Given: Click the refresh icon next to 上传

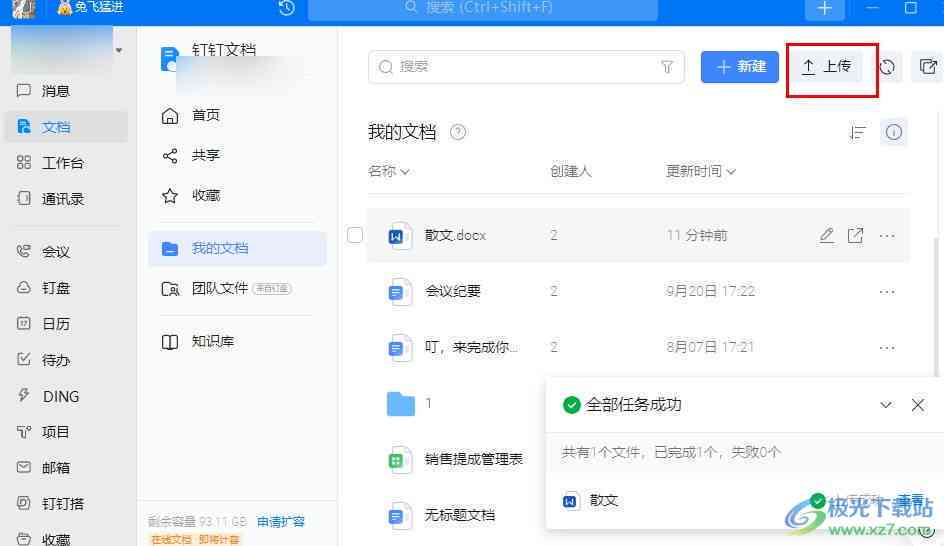Looking at the screenshot, I should 887,67.
